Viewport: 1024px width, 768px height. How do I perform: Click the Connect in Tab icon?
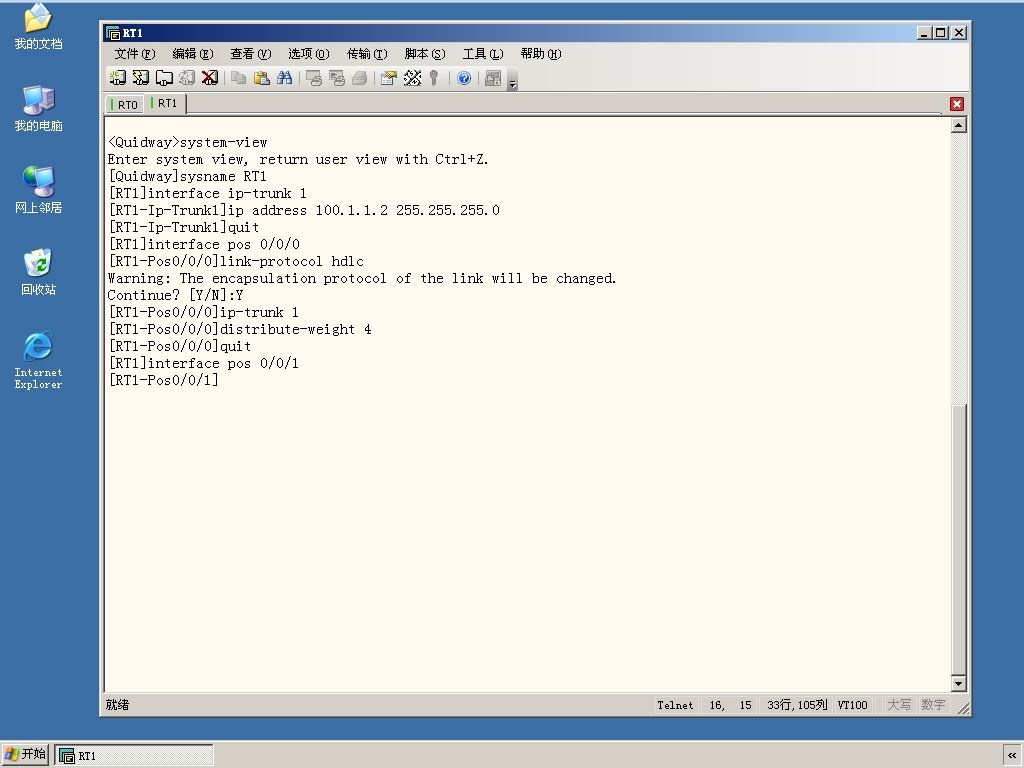[x=164, y=78]
